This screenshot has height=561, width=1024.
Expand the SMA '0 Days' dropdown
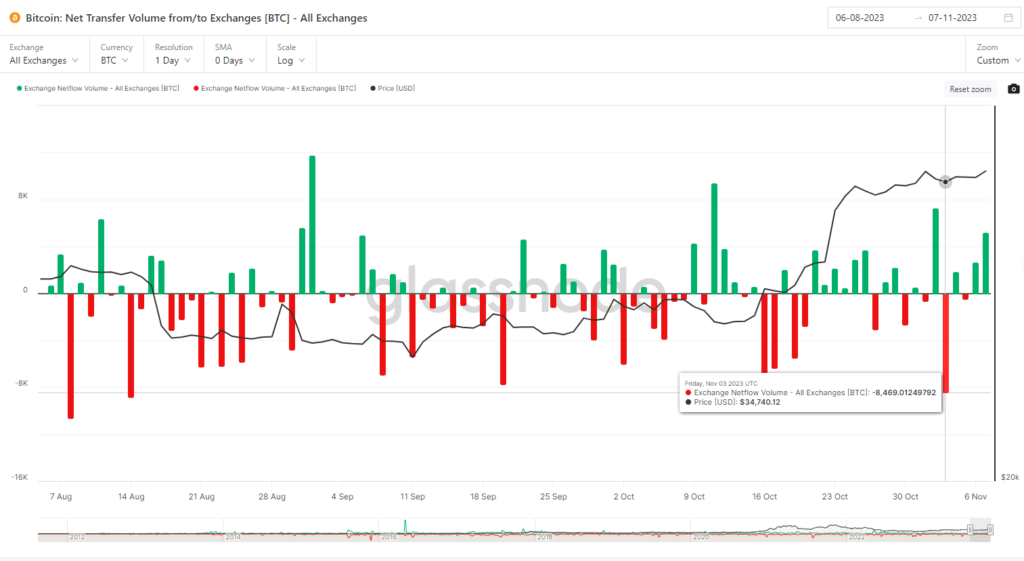click(234, 61)
